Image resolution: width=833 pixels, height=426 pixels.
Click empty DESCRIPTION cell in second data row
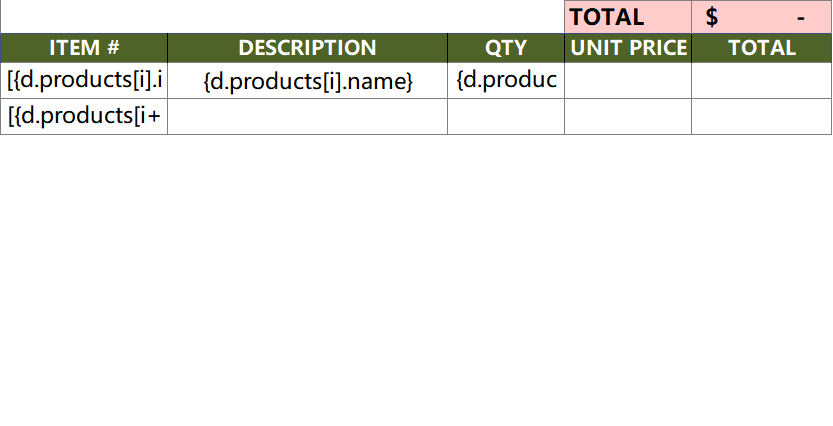(x=307, y=117)
